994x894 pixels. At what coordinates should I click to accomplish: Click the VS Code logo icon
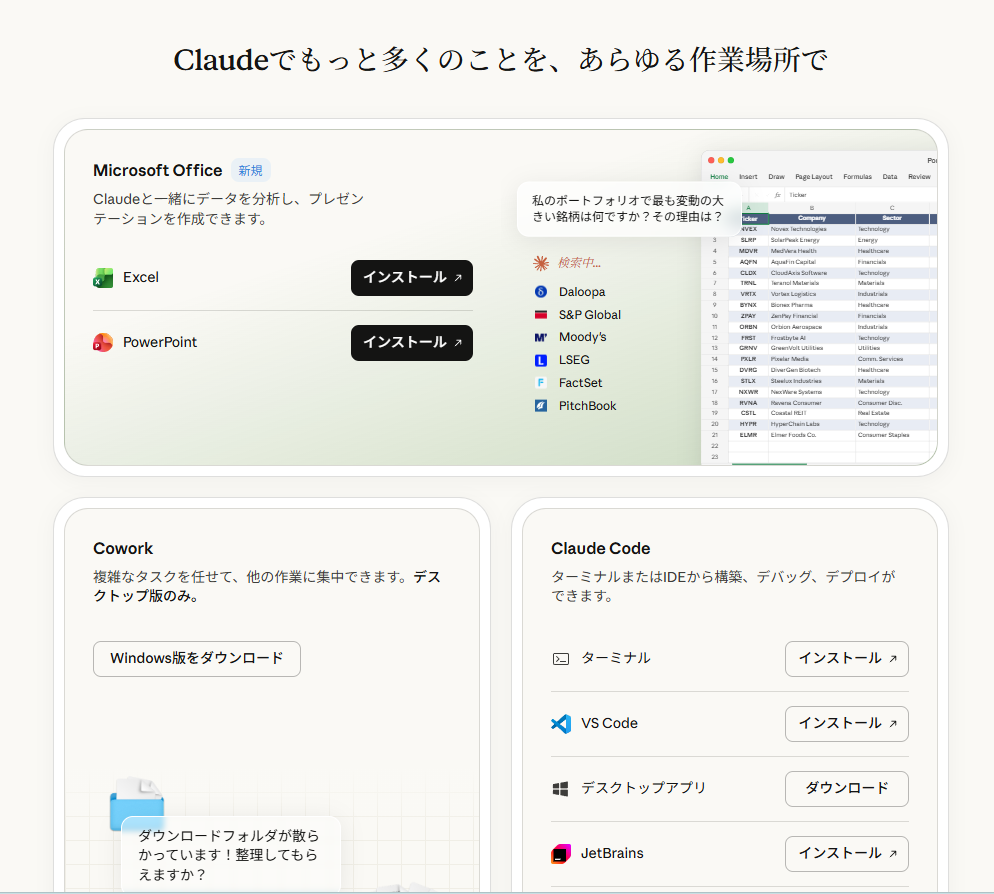(x=561, y=724)
